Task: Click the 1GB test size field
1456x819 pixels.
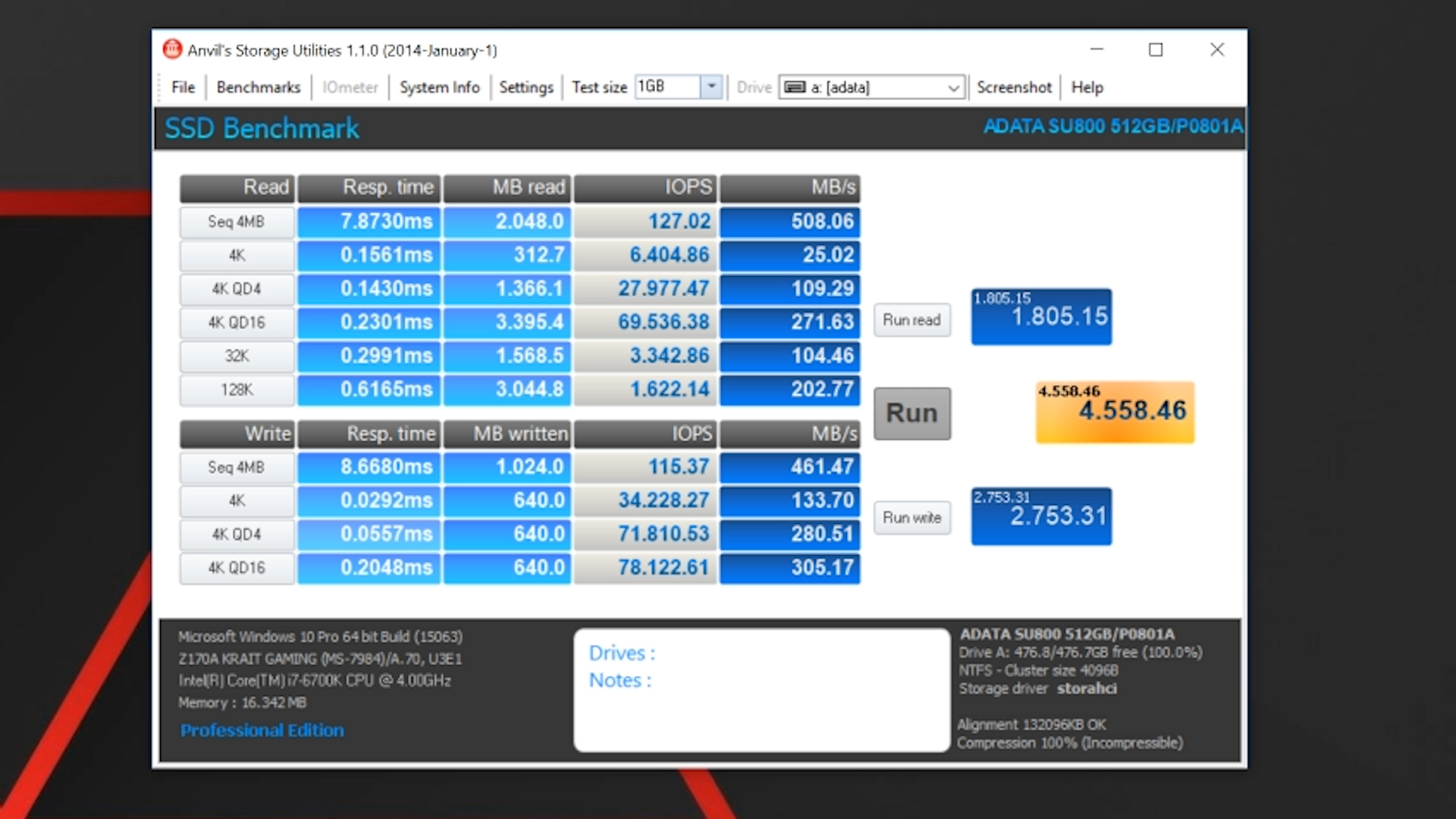Action: pyautogui.click(x=667, y=86)
